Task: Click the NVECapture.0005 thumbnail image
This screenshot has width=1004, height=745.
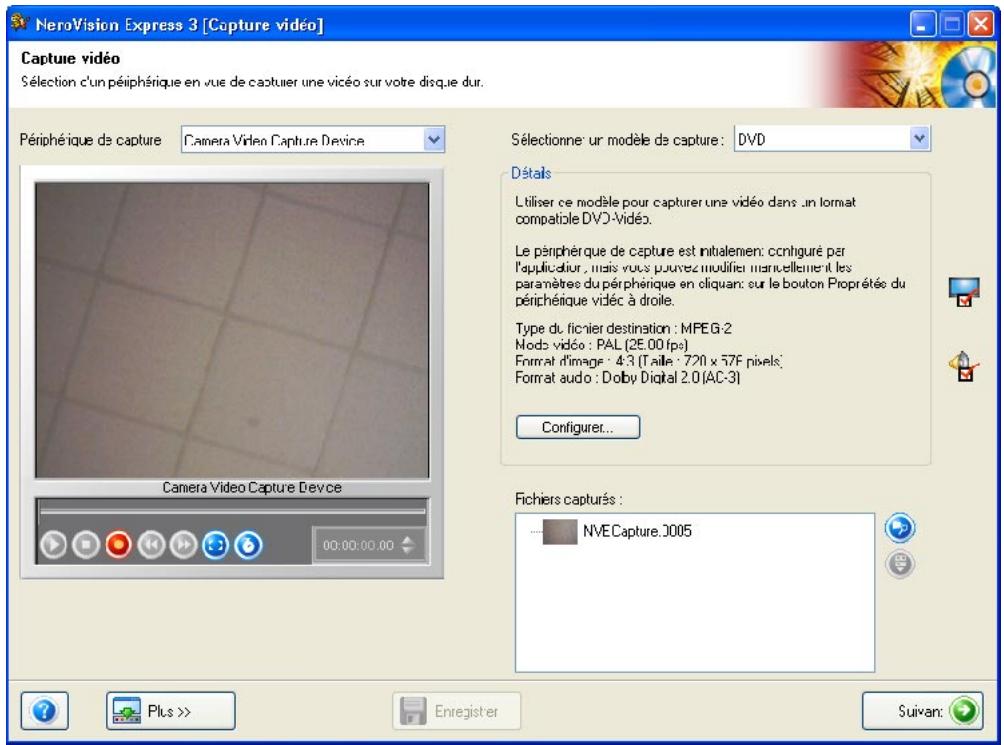Action: tap(560, 532)
